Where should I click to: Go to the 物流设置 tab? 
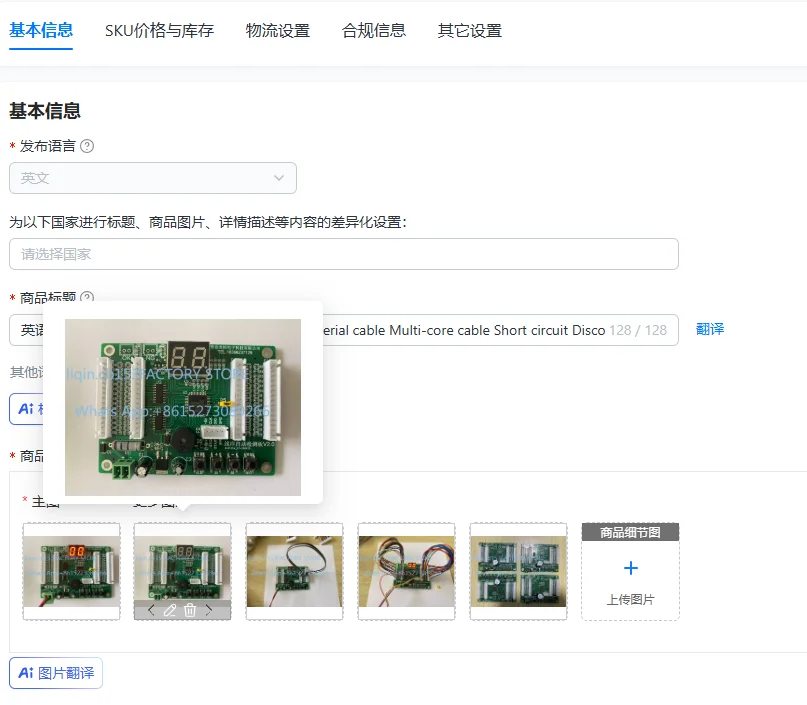click(277, 31)
